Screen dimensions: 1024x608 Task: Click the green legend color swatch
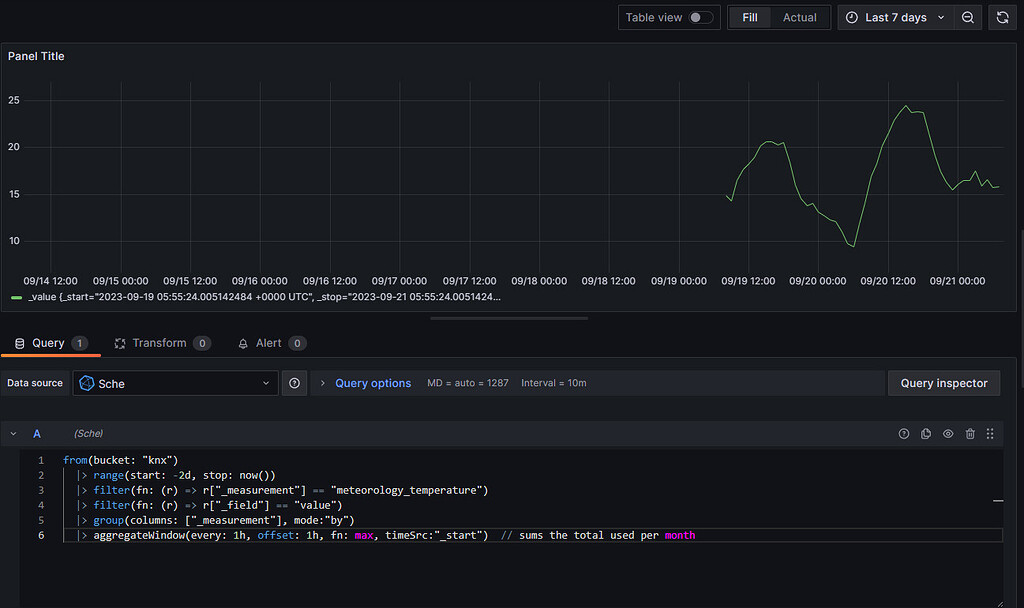pos(14,297)
